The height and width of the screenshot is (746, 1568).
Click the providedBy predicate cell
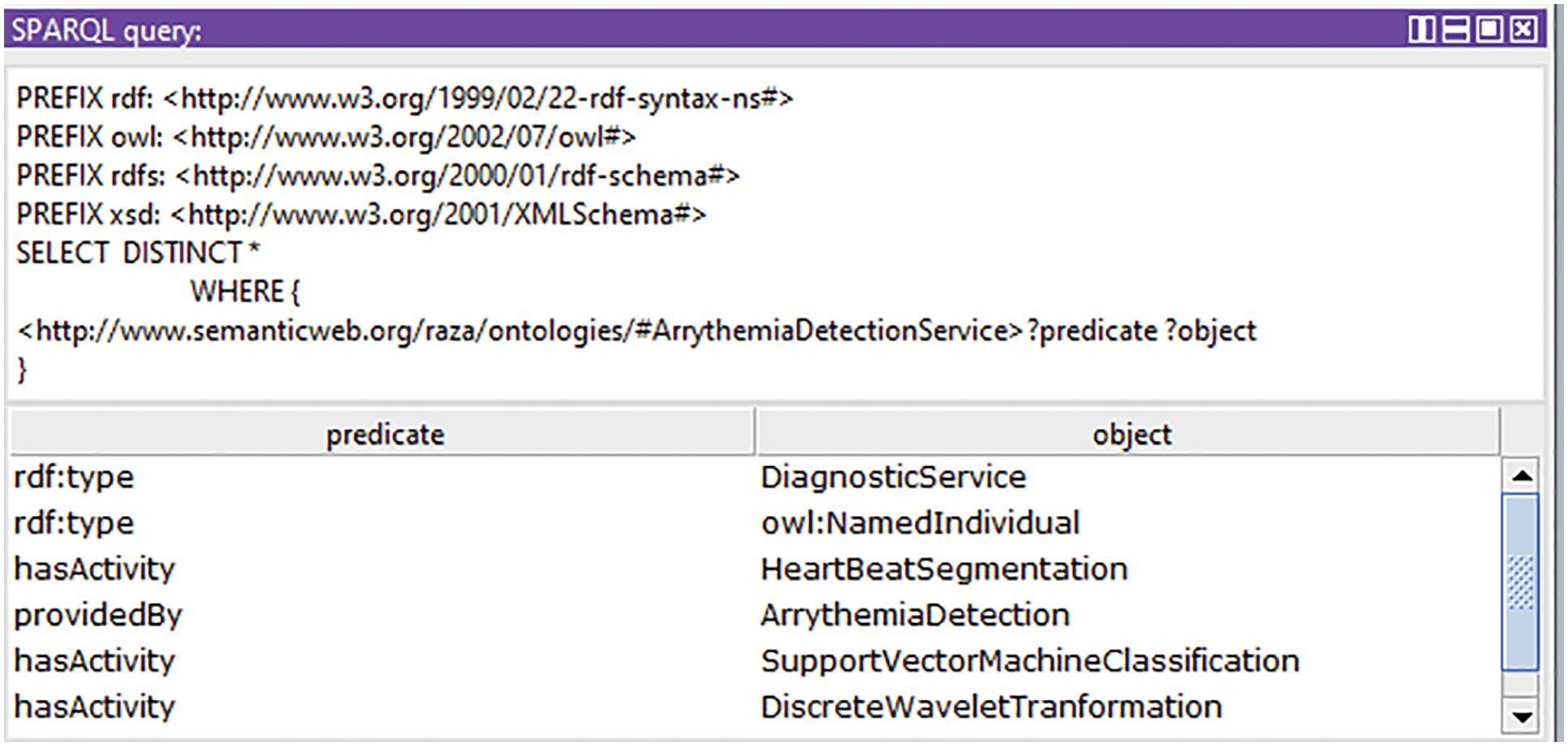point(98,616)
